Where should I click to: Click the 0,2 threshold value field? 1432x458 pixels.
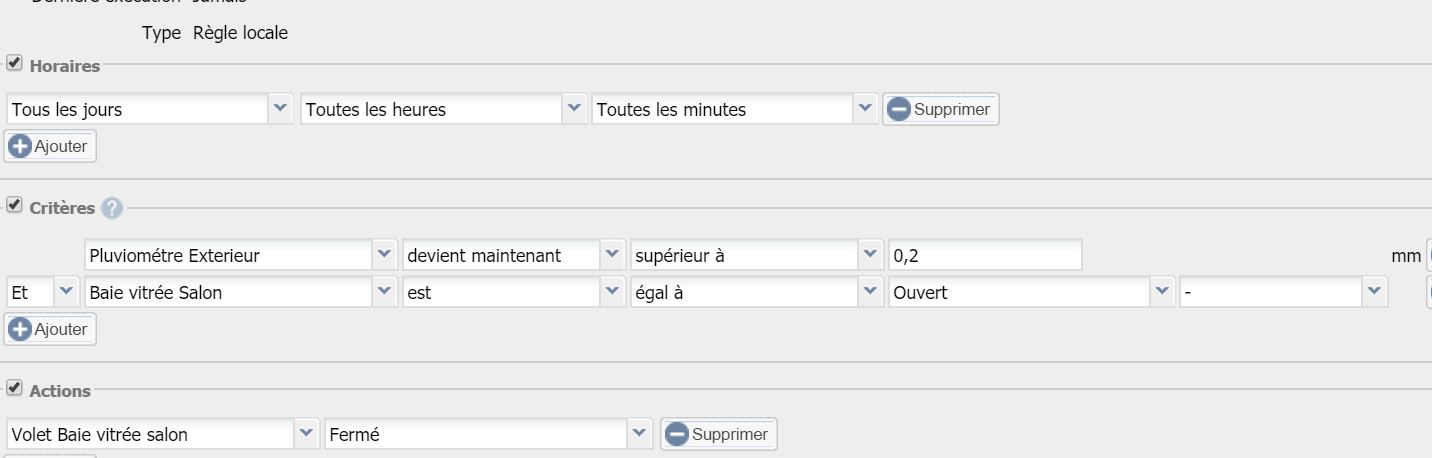point(985,255)
